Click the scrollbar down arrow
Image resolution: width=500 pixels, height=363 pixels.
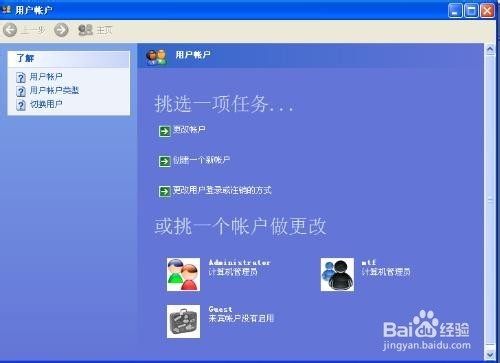(490, 354)
